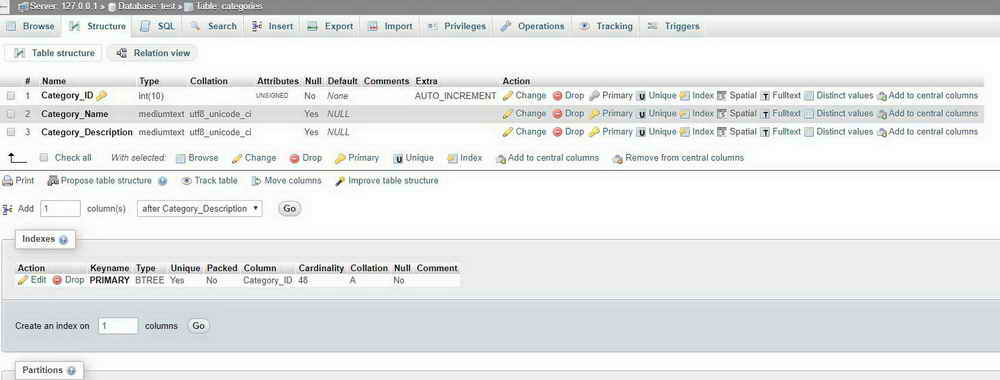Click the pencil Change icon for Category_ID
Image resolution: width=1000 pixels, height=380 pixels.
point(508,96)
